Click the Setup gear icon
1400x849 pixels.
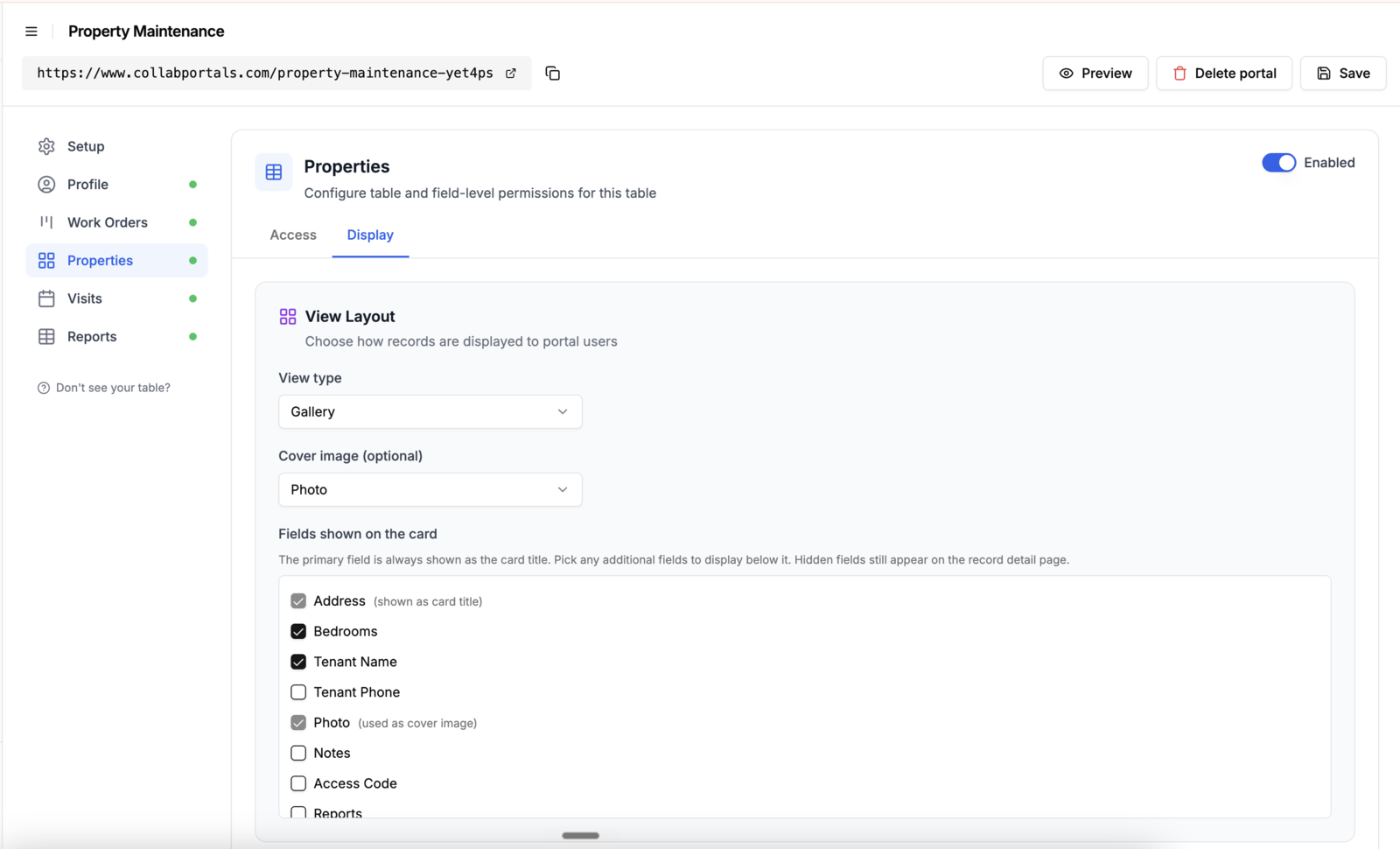(46, 146)
